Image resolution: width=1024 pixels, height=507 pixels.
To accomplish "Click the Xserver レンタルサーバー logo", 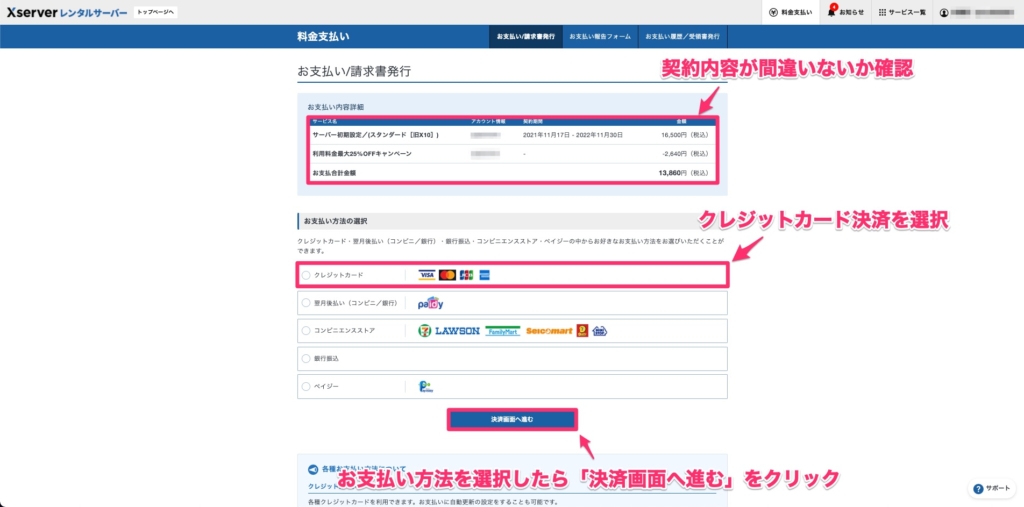I will (x=66, y=12).
